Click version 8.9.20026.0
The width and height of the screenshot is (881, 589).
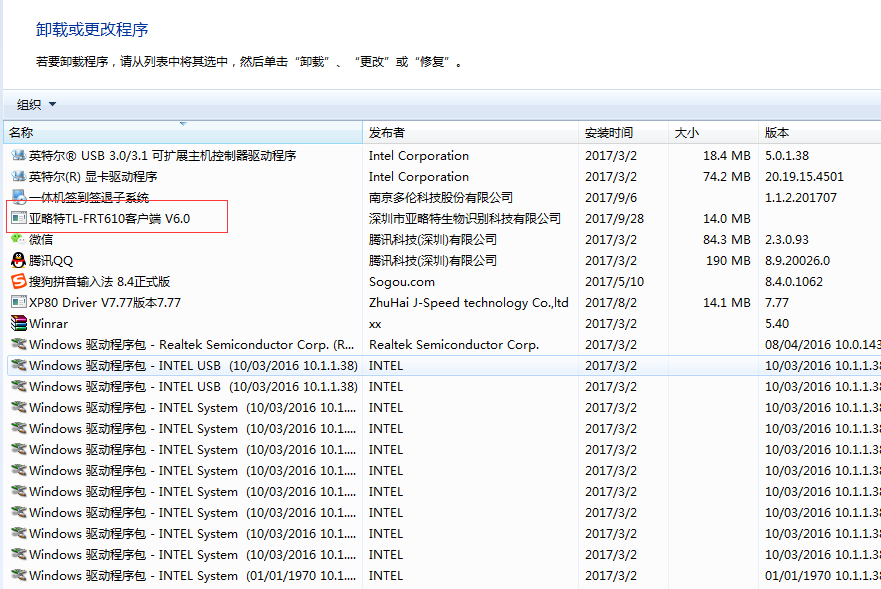797,261
